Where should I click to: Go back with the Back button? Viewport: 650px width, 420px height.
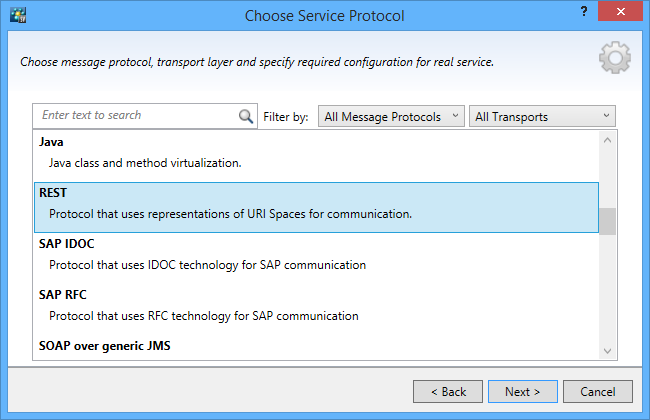tap(447, 391)
